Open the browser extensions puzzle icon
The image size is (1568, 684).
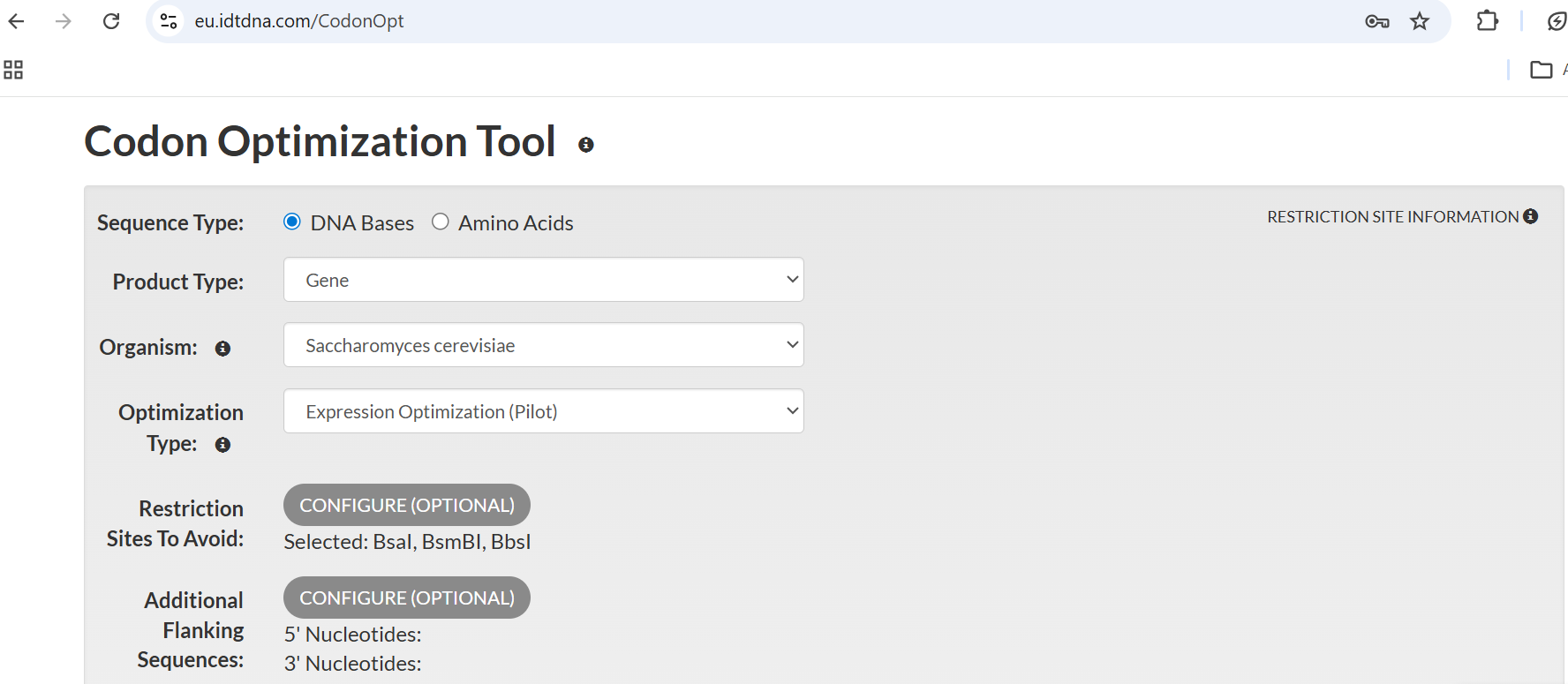[1488, 20]
